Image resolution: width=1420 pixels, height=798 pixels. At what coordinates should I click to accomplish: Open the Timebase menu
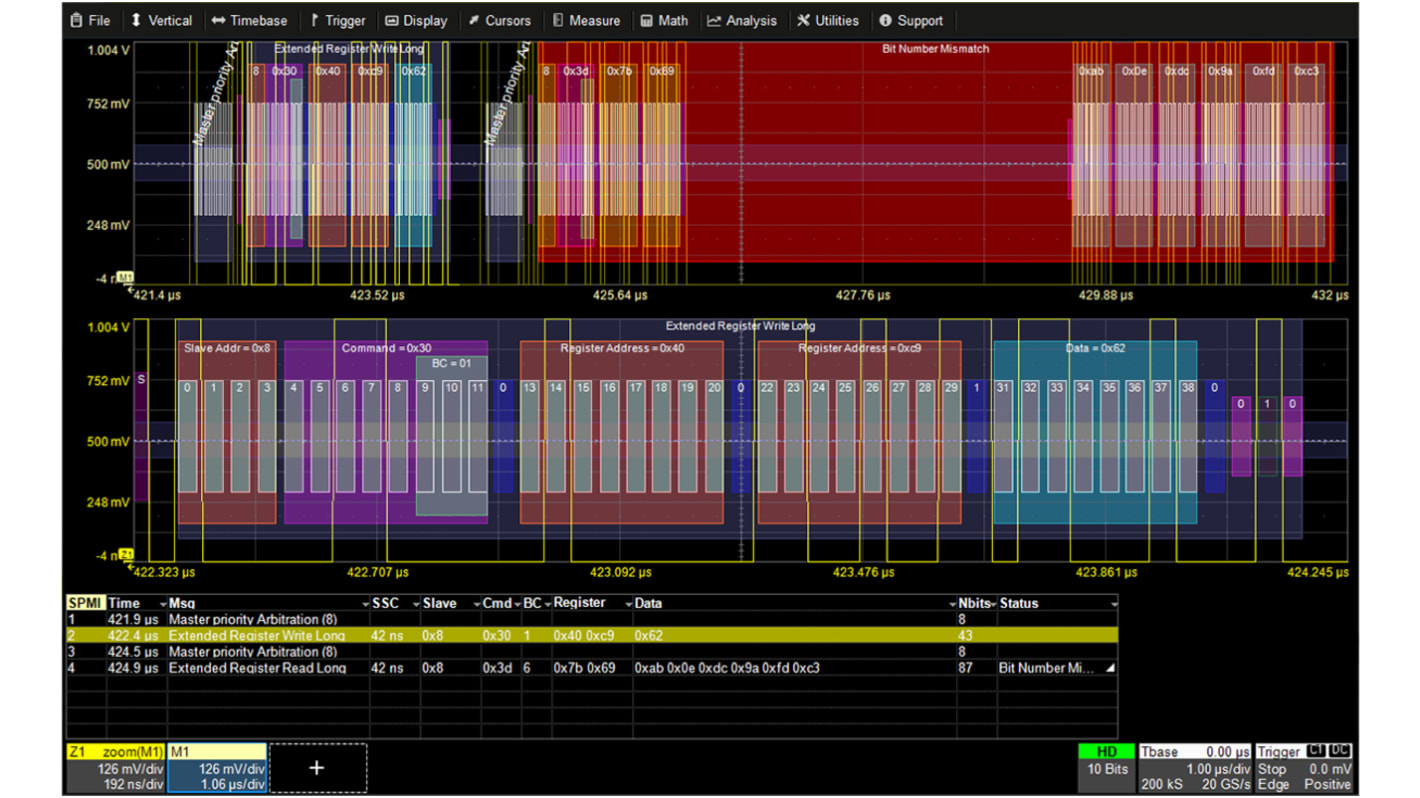[249, 20]
